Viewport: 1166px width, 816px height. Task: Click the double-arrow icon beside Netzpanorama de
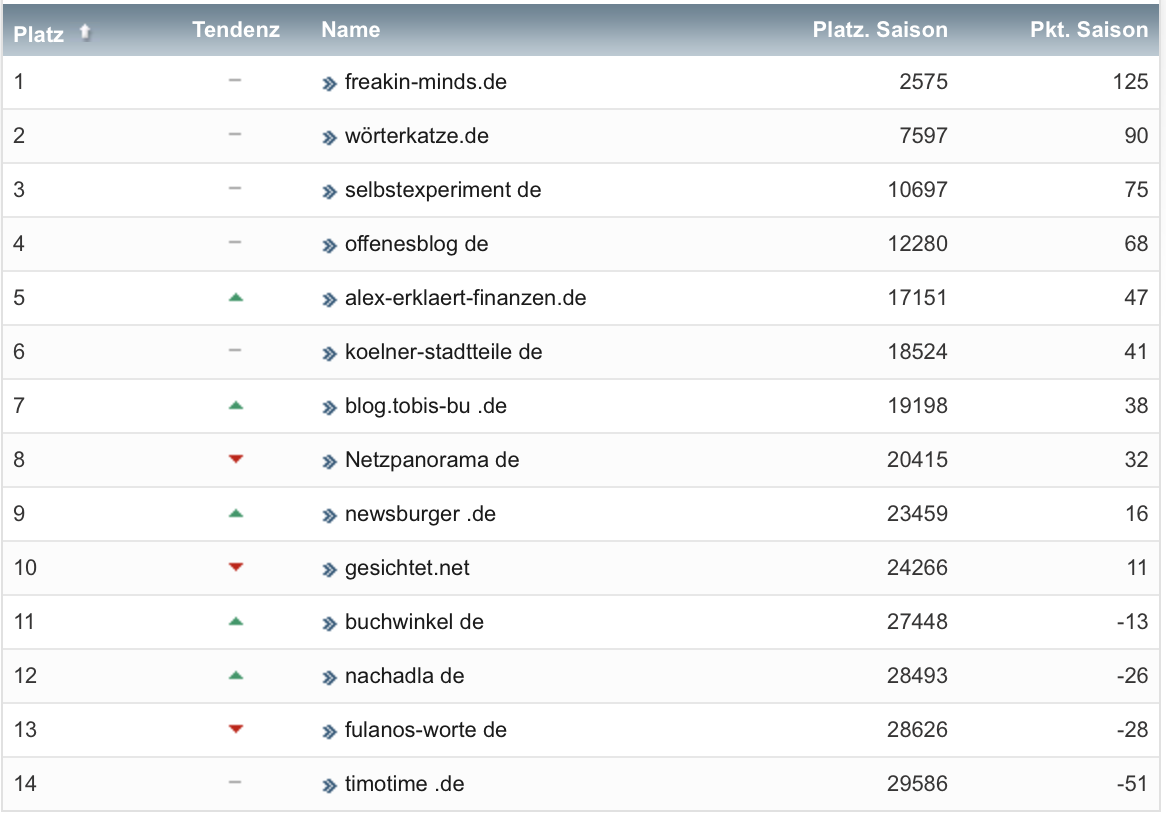click(x=329, y=462)
